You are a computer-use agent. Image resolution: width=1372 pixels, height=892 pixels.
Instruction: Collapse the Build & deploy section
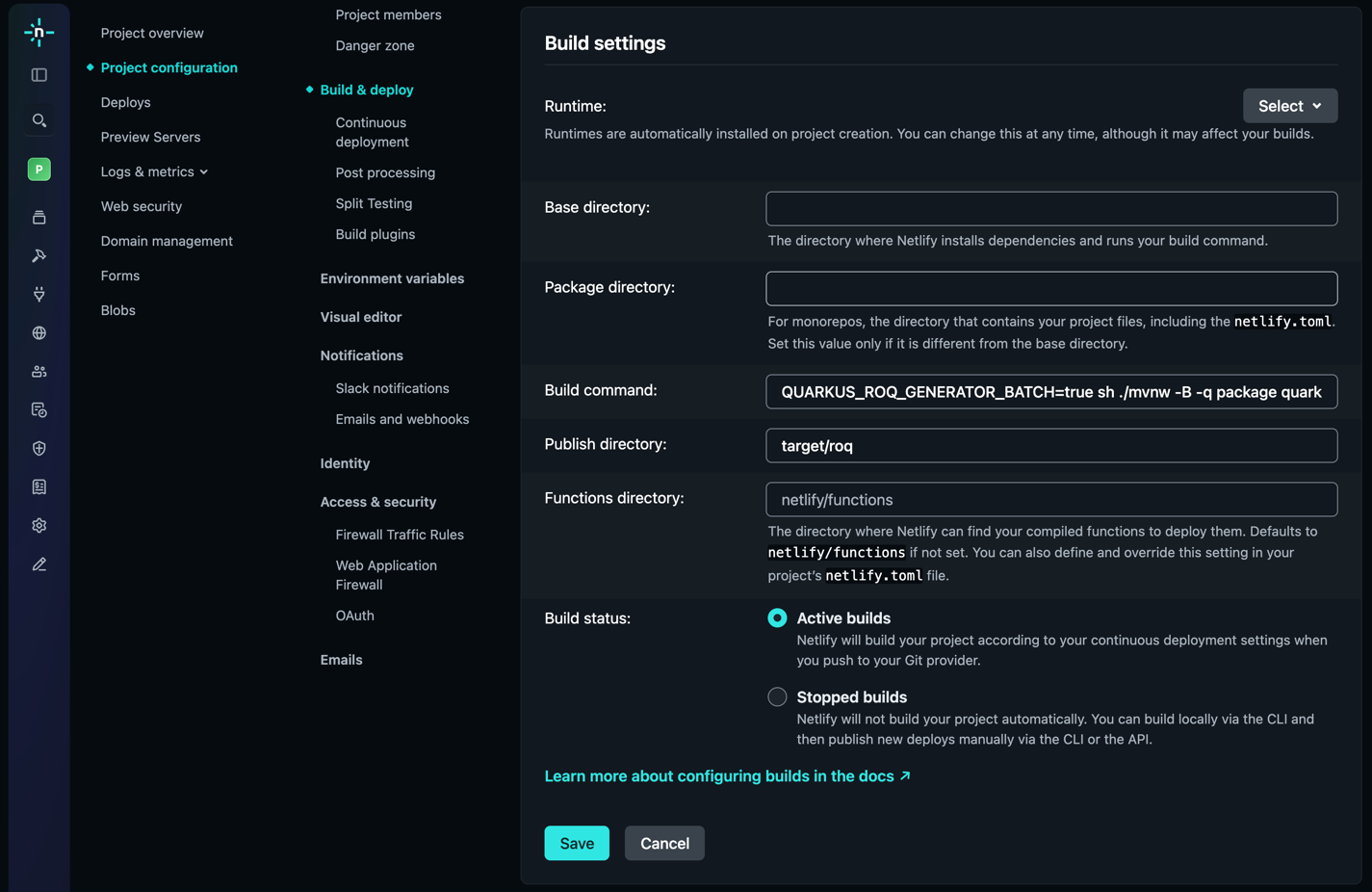click(x=366, y=89)
